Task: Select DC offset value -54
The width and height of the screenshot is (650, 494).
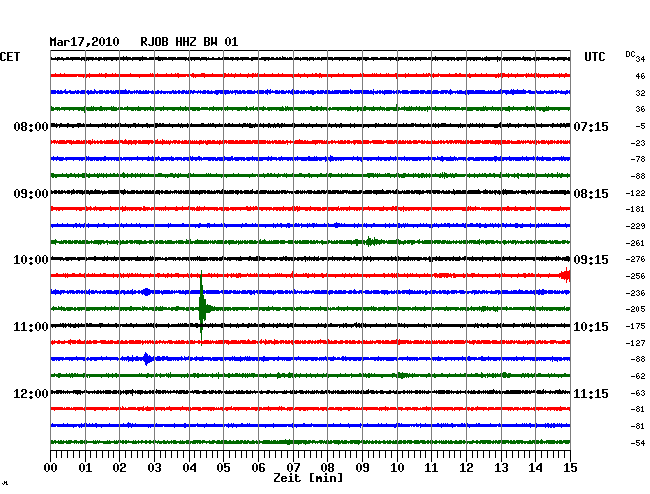Action: pyautogui.click(x=638, y=443)
